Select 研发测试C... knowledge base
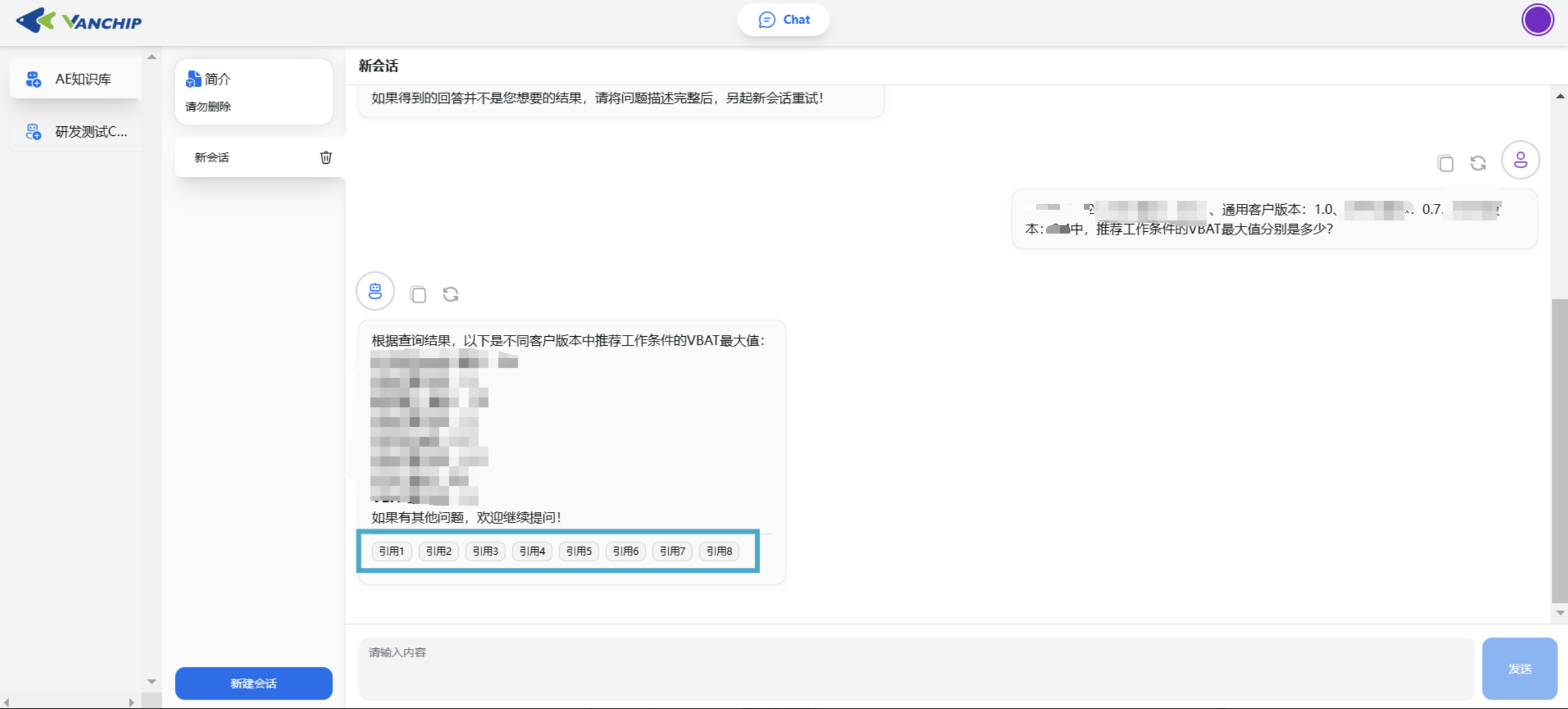Screen dimensions: 1568x709 [76, 131]
